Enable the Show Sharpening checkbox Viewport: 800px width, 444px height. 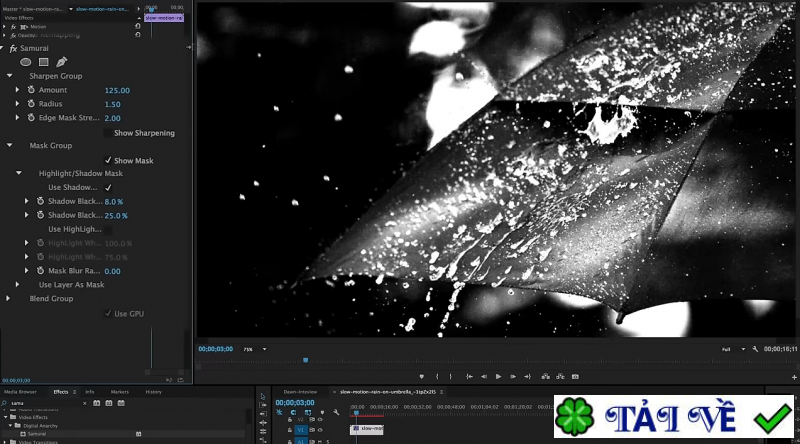tap(108, 133)
